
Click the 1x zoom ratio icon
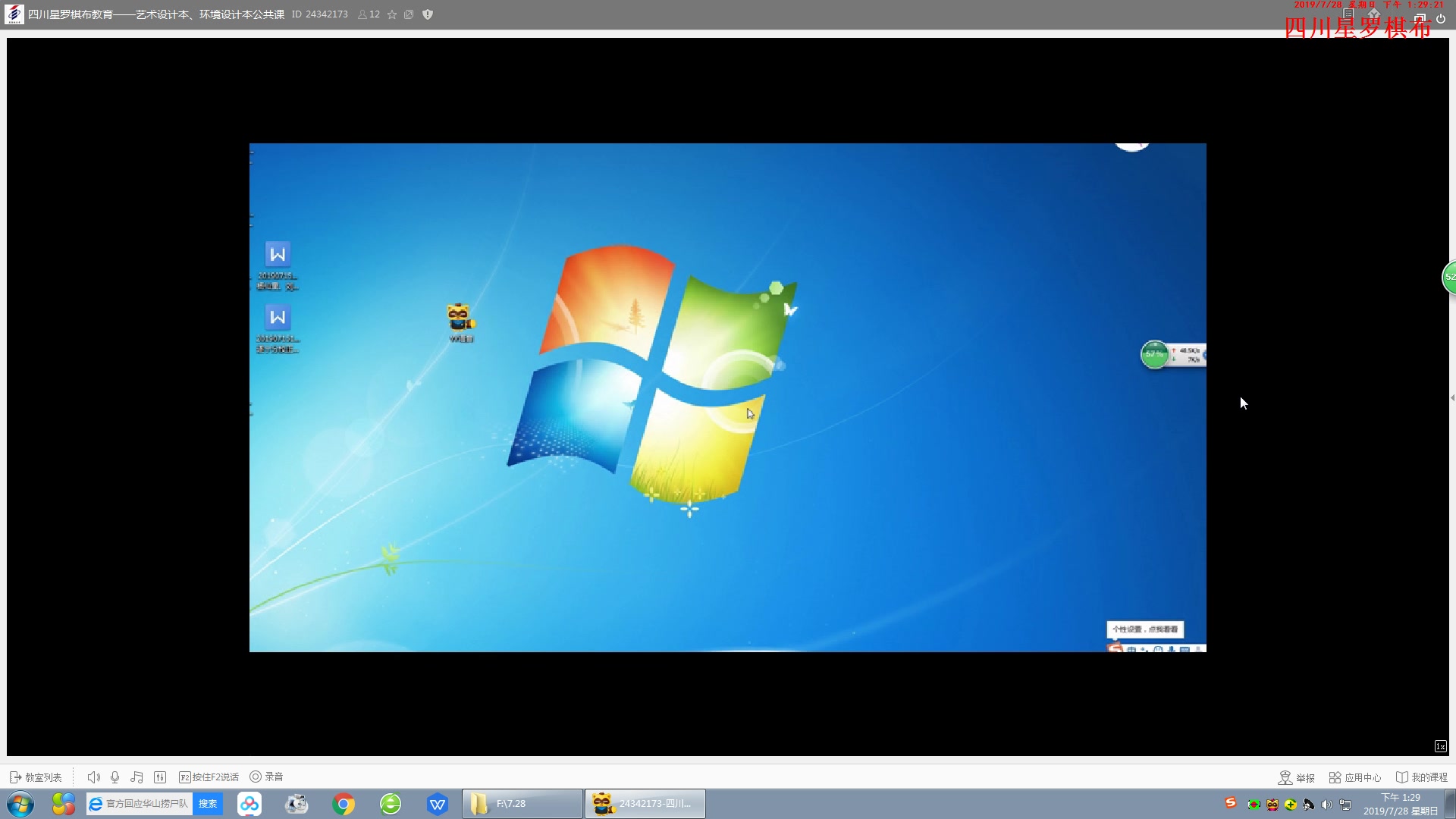point(1440,747)
